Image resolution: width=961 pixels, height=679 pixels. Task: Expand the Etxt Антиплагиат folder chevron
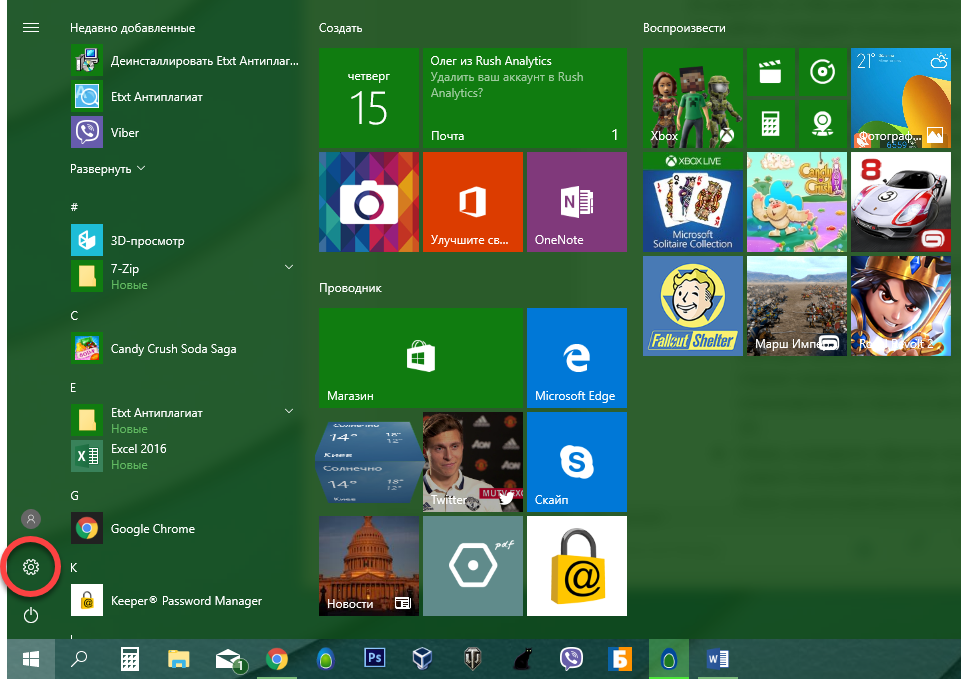(x=289, y=412)
